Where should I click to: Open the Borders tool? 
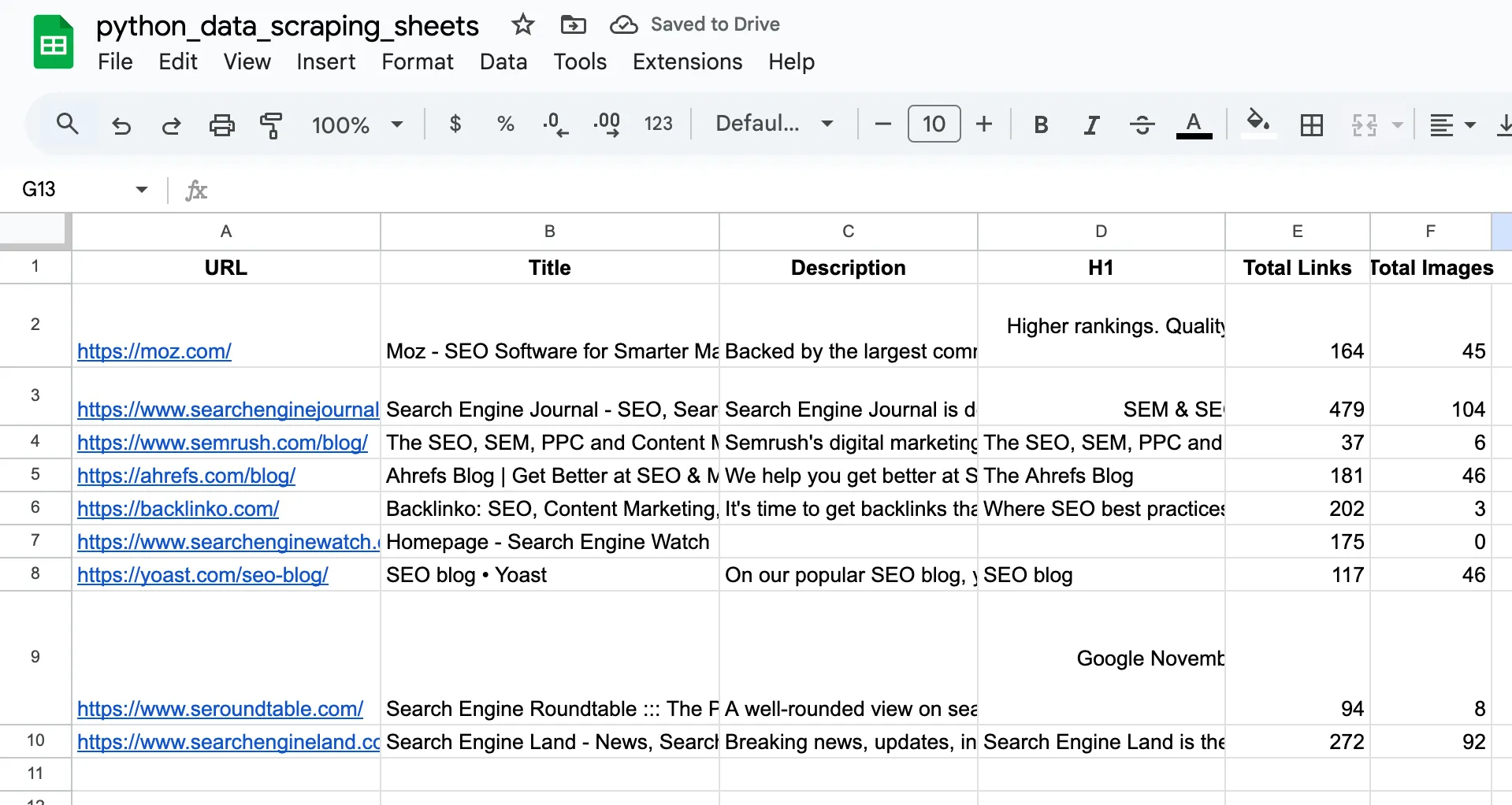(x=1312, y=124)
